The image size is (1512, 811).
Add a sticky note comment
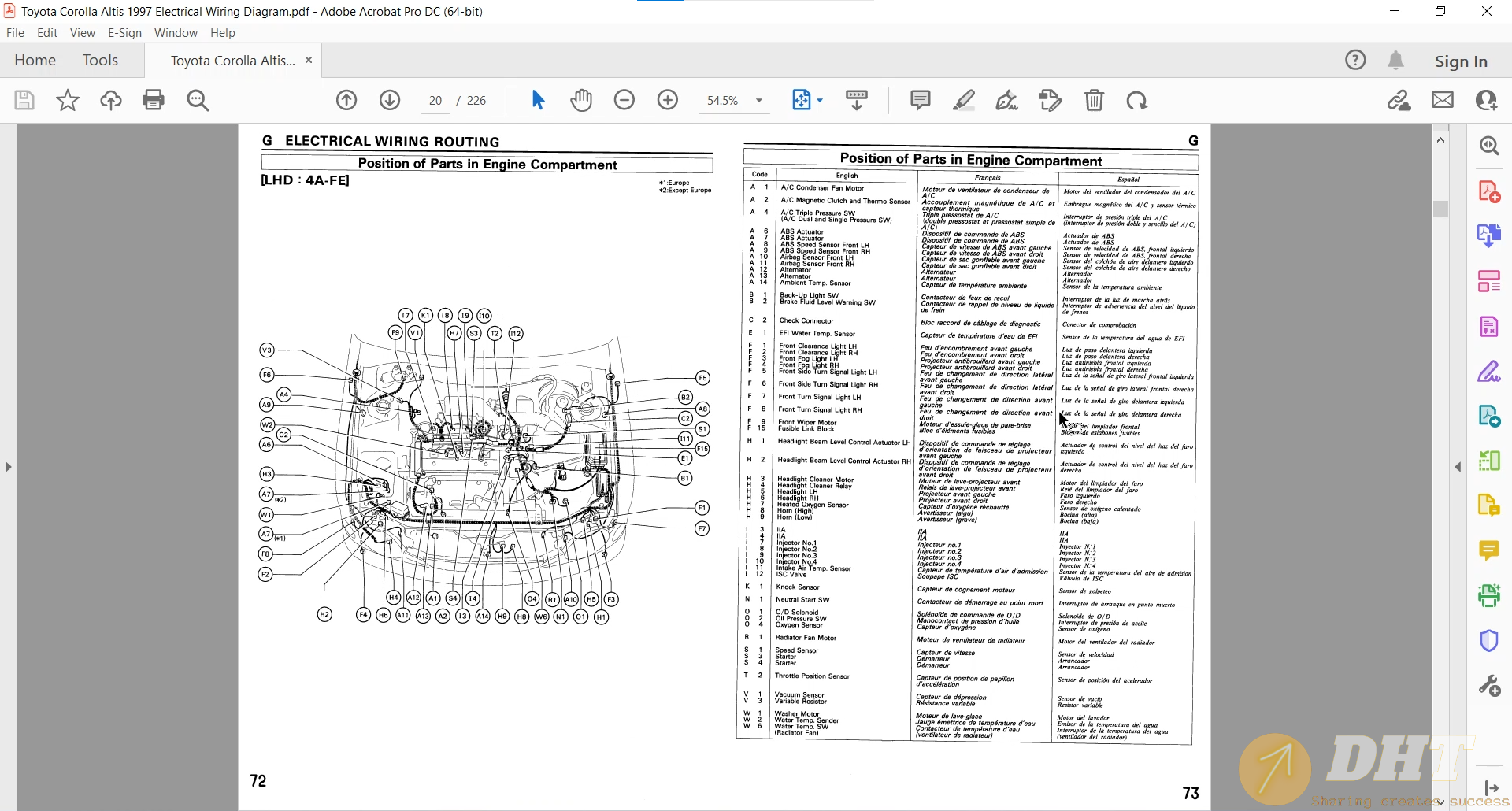click(920, 100)
